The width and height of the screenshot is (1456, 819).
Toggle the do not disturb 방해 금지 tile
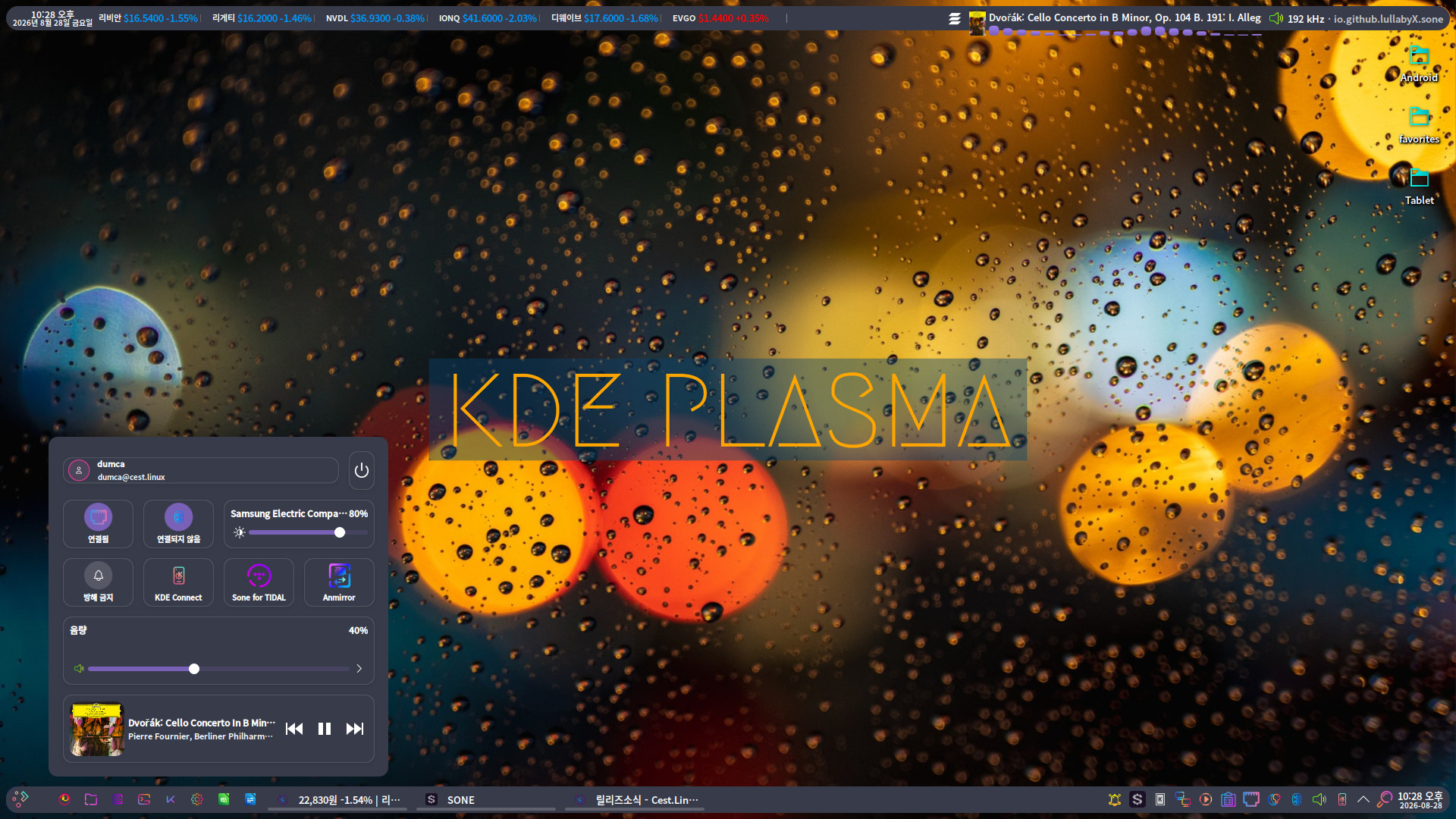click(98, 582)
